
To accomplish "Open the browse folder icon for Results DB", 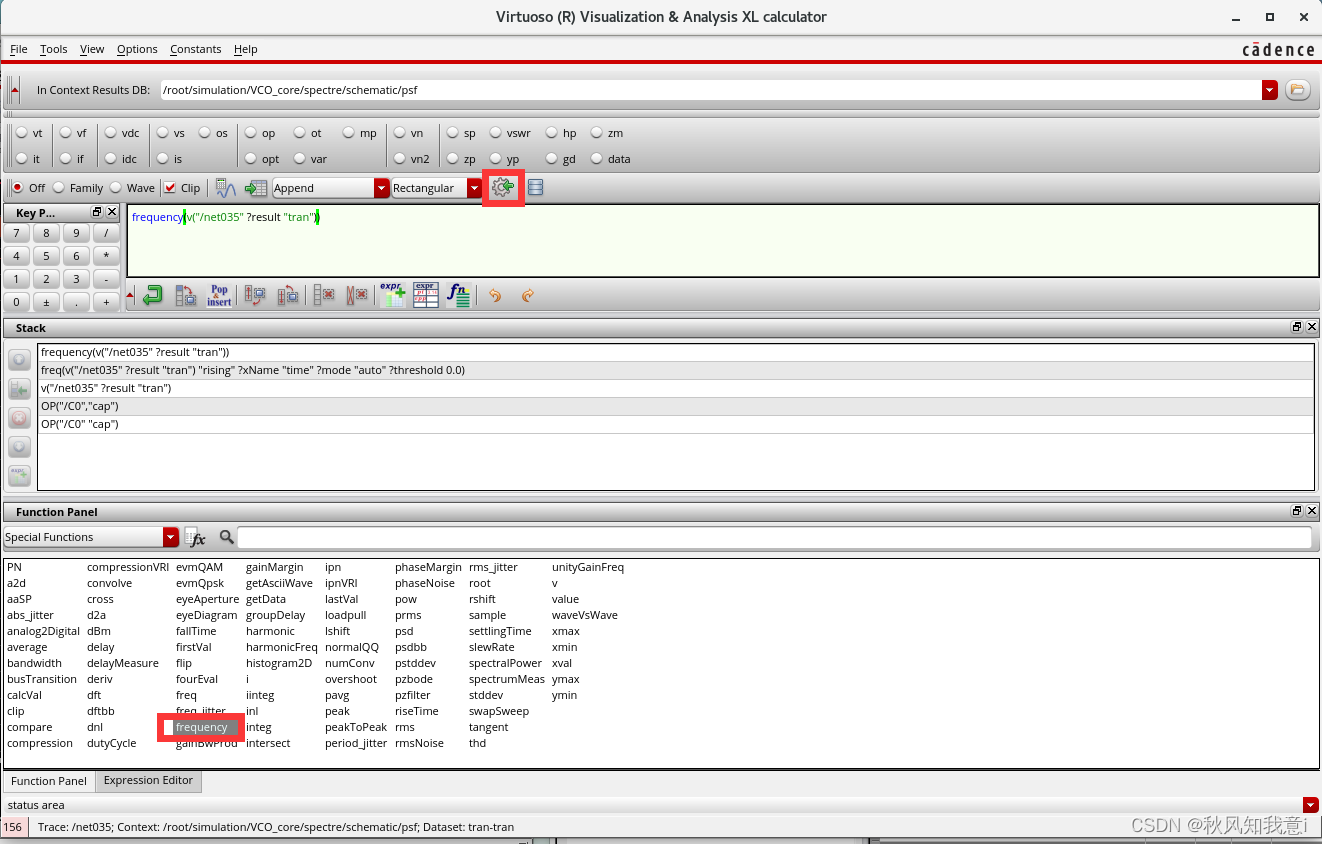I will [1297, 90].
